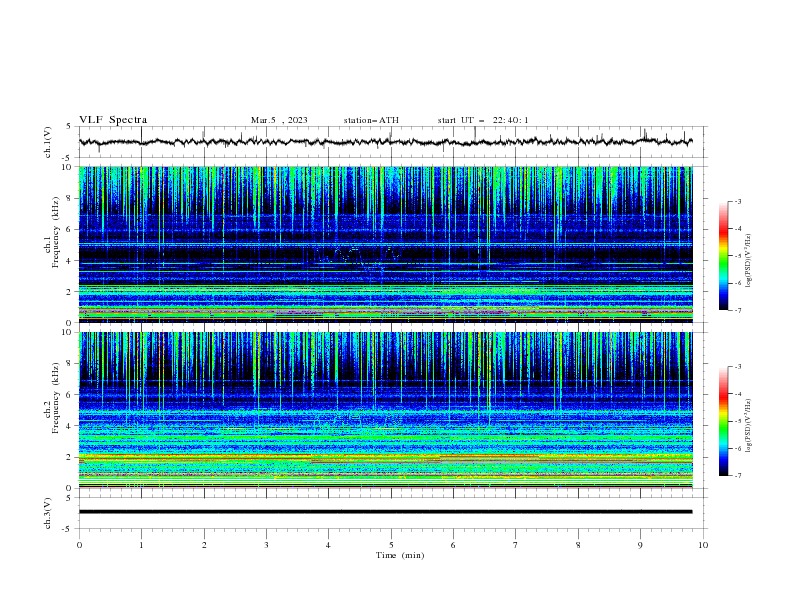Click the ch.1 colorbar "log(PSD)(V²/Hz)" label

tap(749, 261)
